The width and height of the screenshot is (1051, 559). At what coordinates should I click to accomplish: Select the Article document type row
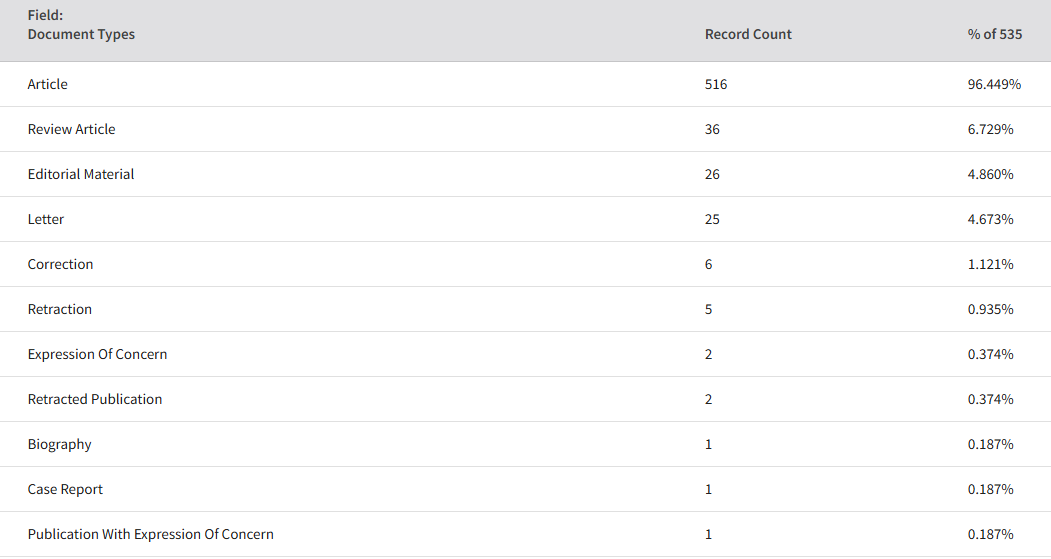[526, 84]
